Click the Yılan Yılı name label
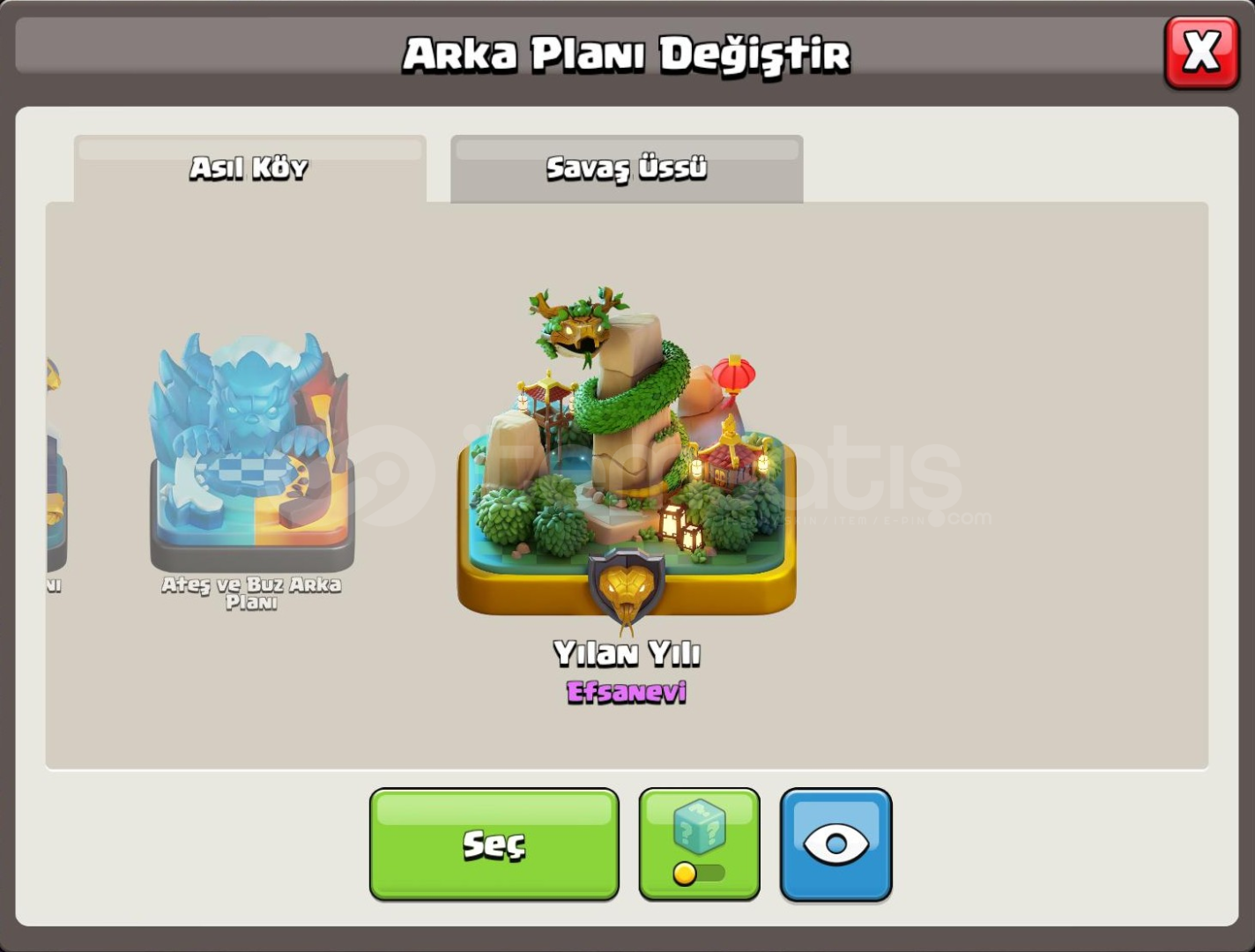The image size is (1255, 952). (x=627, y=653)
